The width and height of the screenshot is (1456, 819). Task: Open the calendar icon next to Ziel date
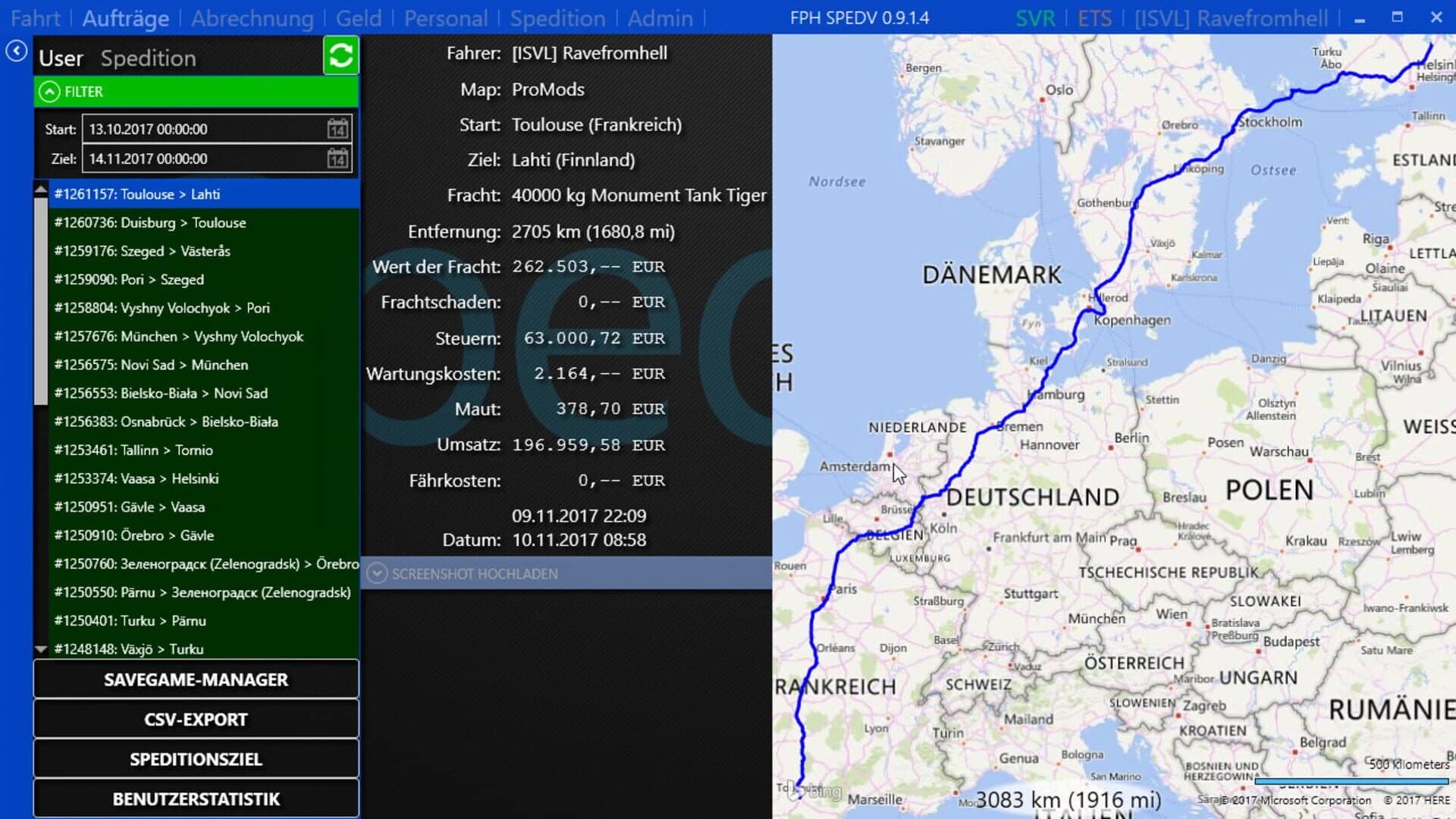338,158
